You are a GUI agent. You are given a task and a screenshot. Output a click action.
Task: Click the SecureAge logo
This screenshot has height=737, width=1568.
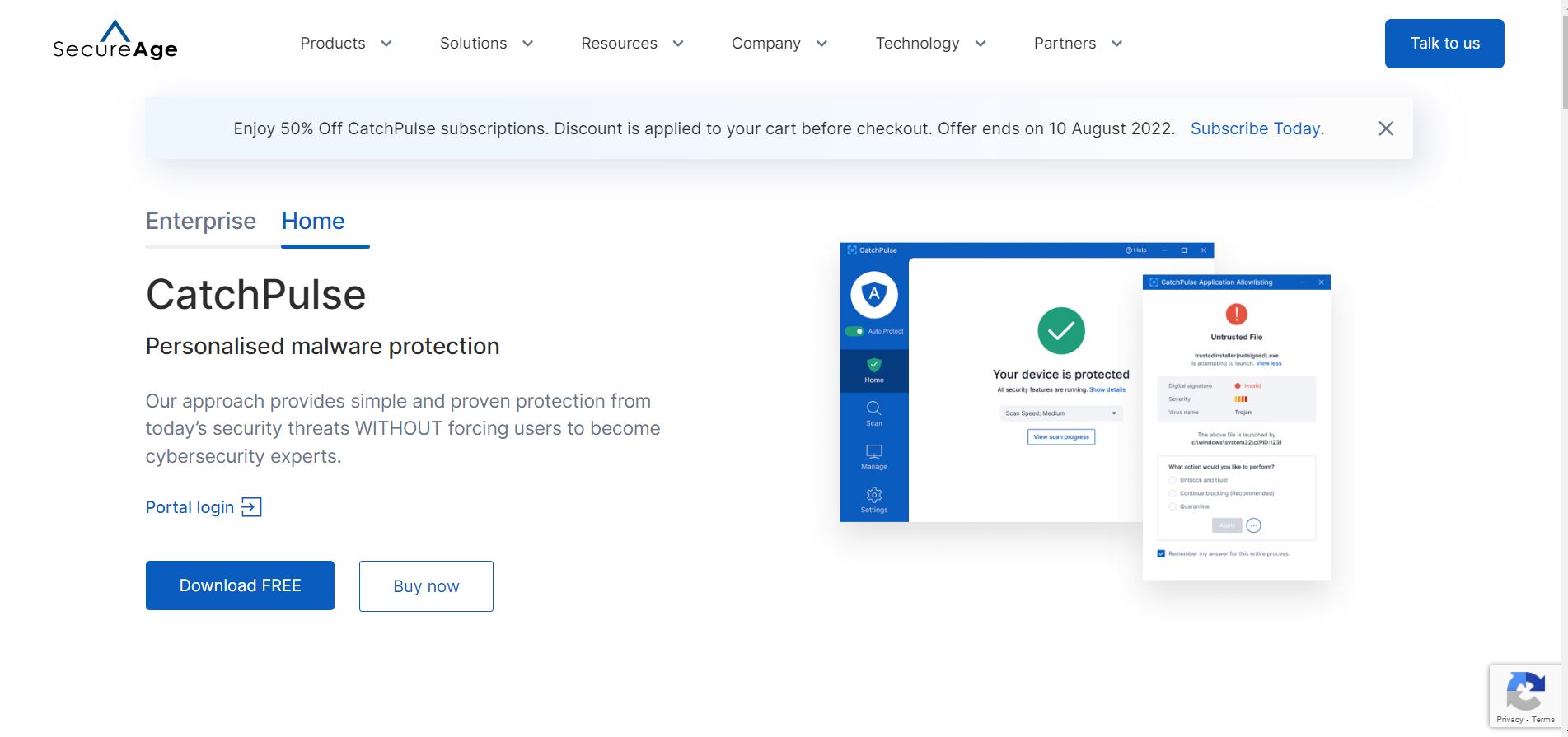click(115, 42)
